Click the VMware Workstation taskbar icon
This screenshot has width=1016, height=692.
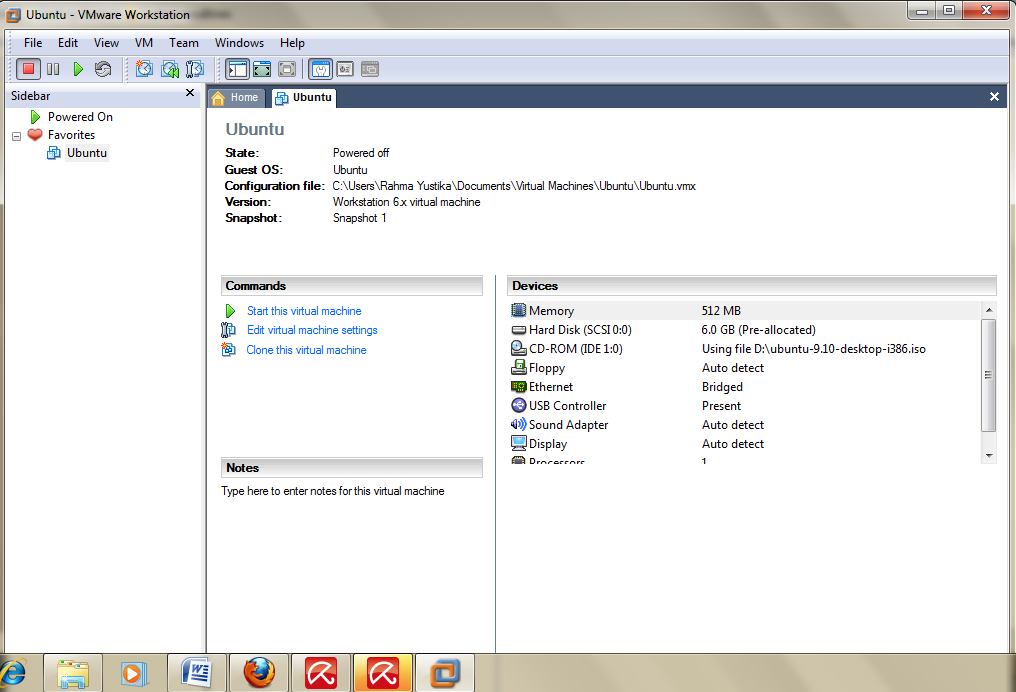pos(445,673)
